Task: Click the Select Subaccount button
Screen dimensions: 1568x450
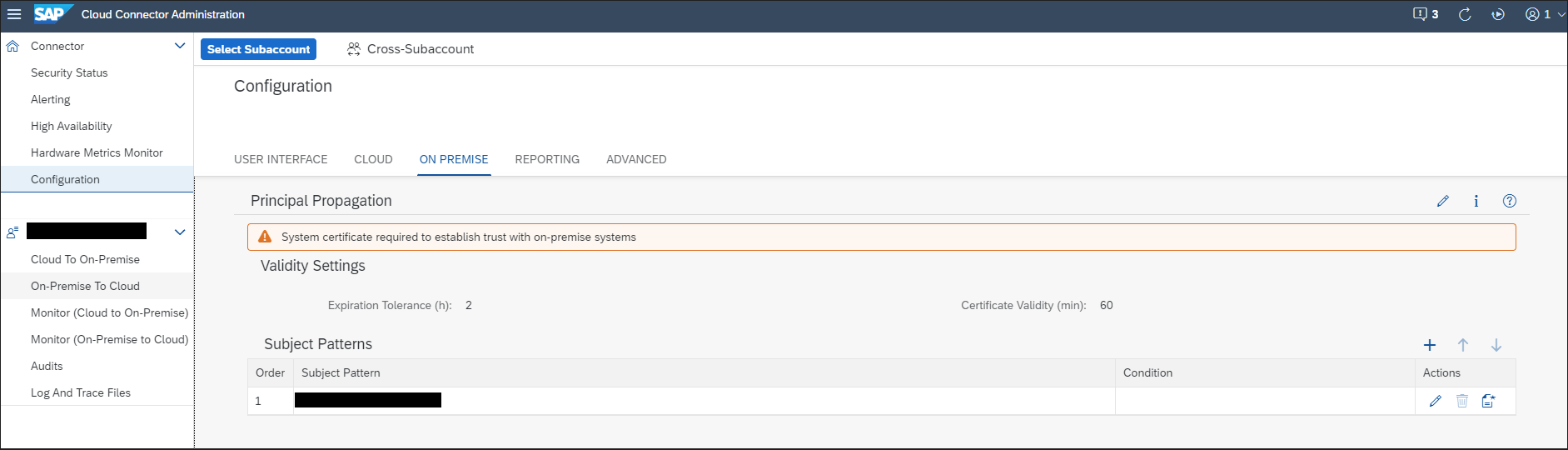Action: click(x=258, y=49)
